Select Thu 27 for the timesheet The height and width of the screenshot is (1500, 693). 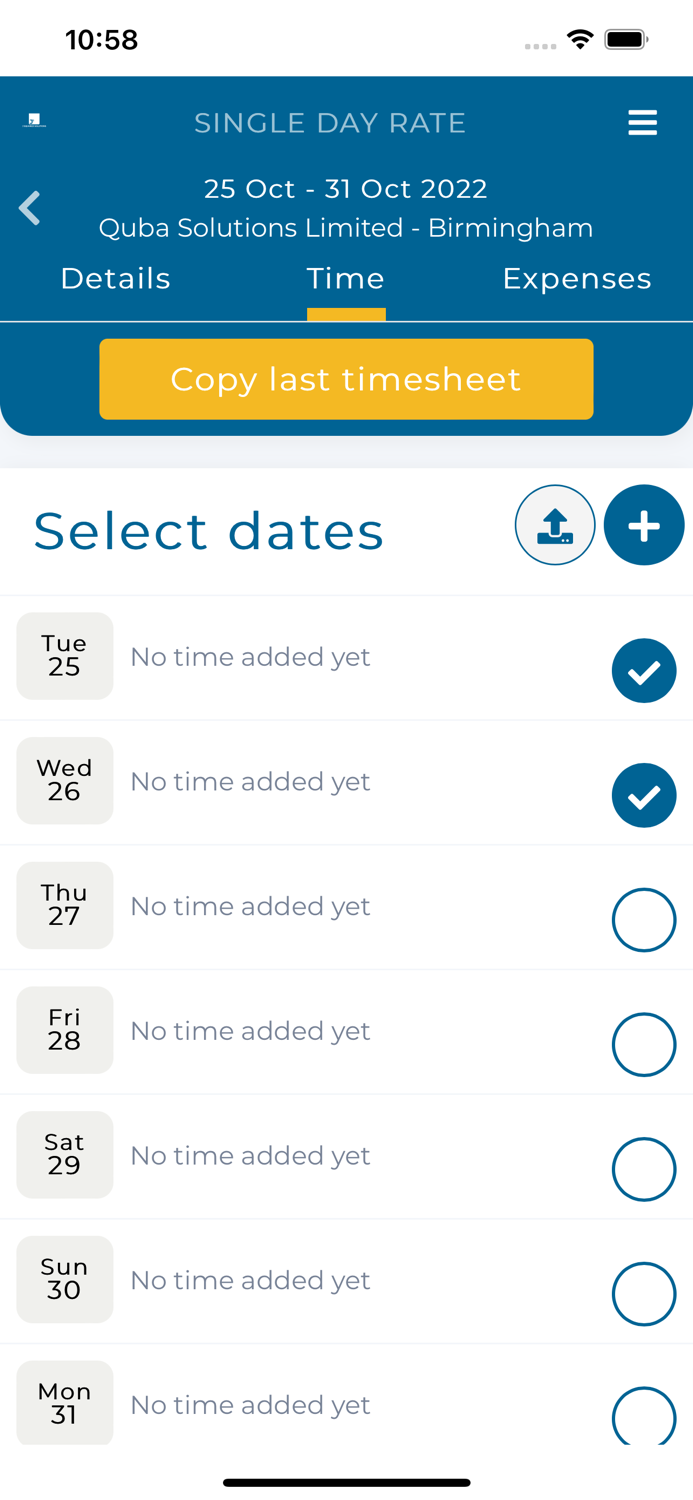tap(644, 919)
